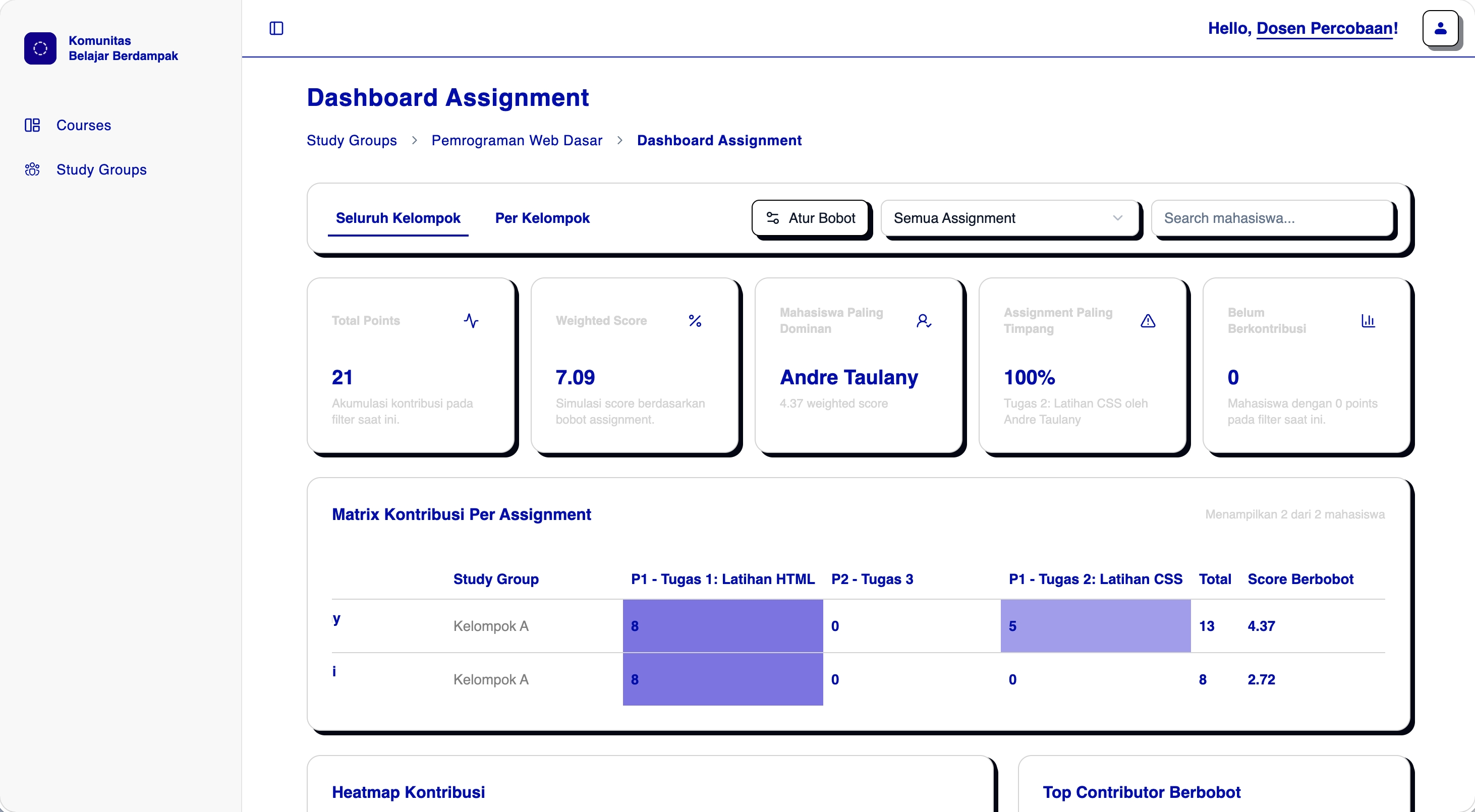Viewport: 1475px width, 812px height.
Task: Click the Mahasiswa Paling Dominan user icon
Action: [924, 321]
